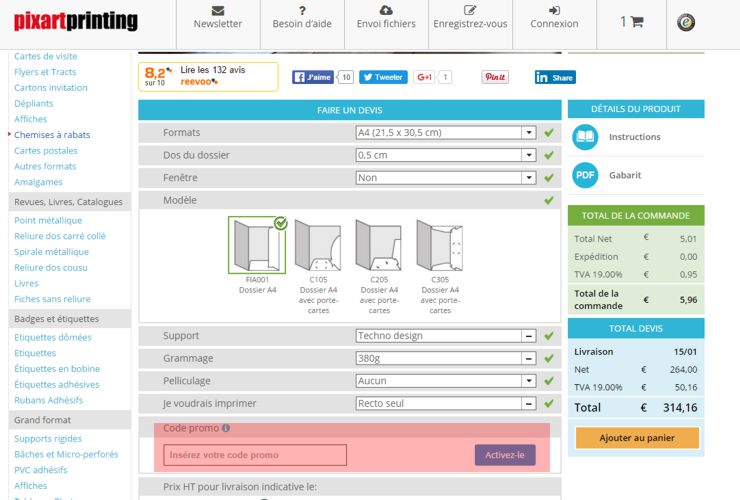
Task: Click the Facebook J'aime button
Action: pyautogui.click(x=312, y=77)
